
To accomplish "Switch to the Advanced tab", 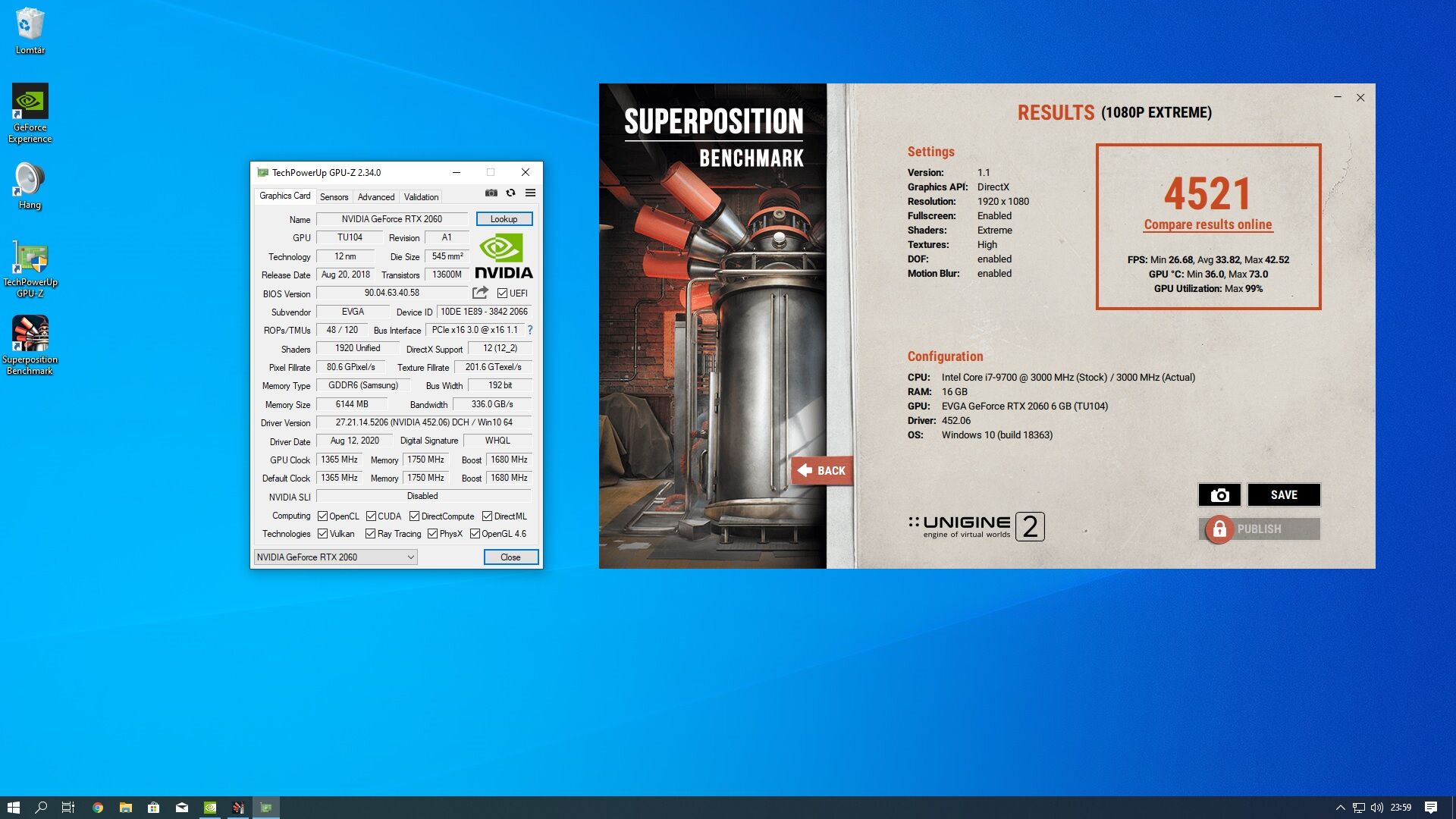I will 376,197.
